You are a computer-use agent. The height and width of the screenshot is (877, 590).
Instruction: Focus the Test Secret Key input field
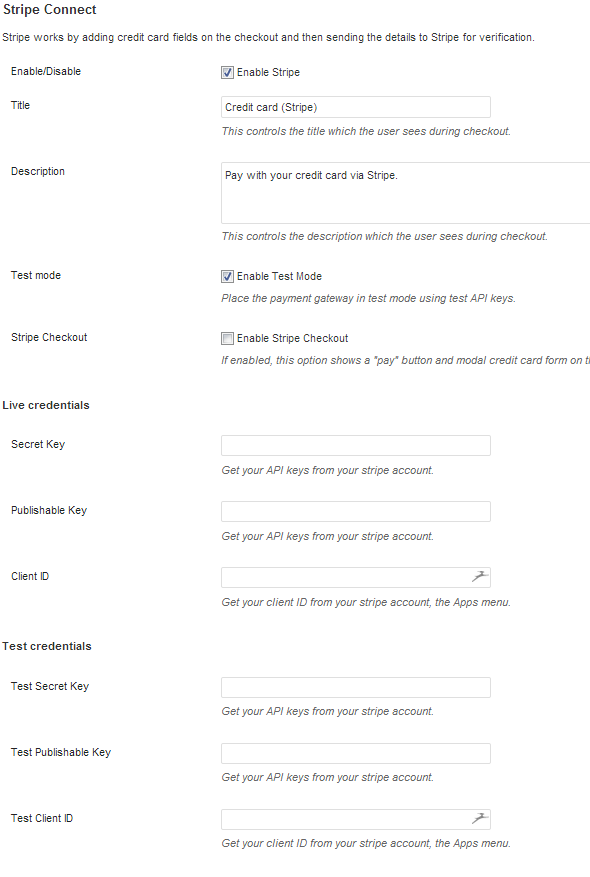click(356, 687)
